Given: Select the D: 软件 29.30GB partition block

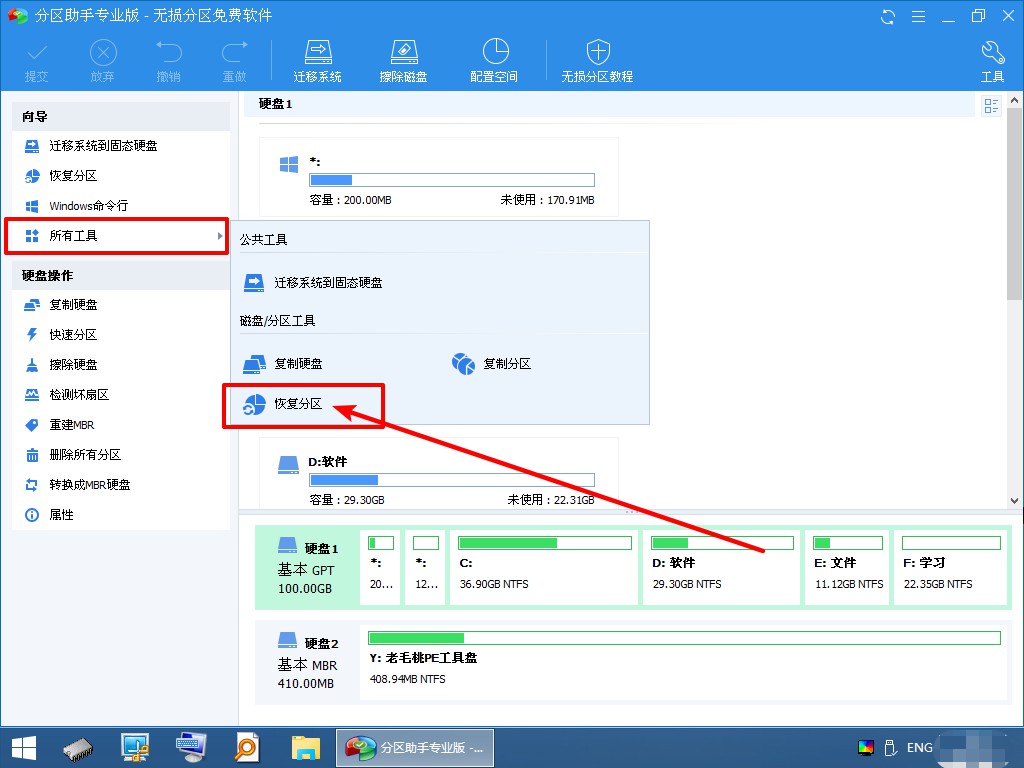Looking at the screenshot, I should (x=722, y=568).
